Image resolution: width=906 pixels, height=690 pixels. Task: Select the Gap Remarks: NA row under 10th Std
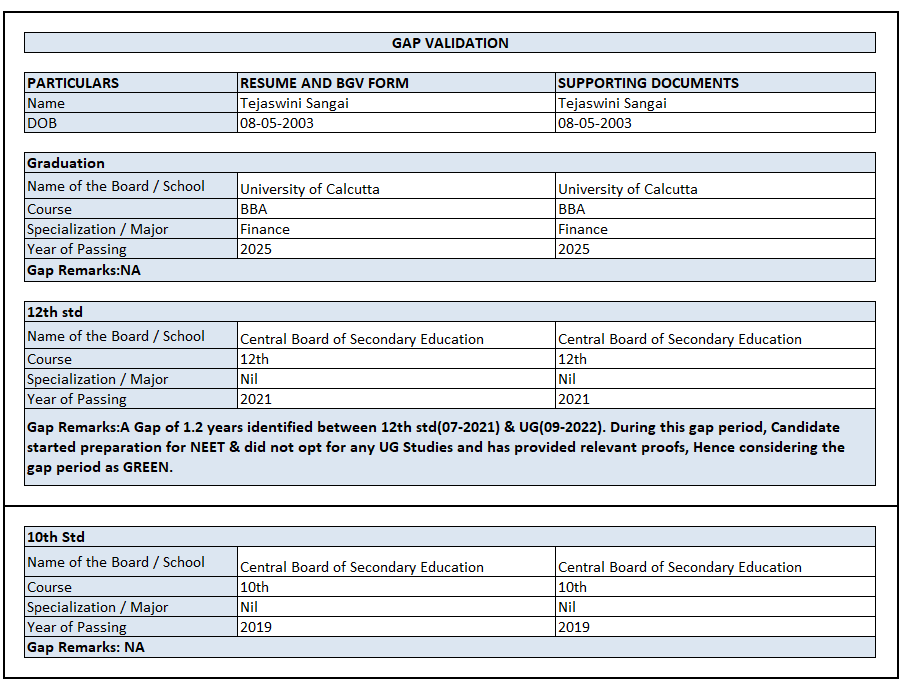click(x=450, y=647)
